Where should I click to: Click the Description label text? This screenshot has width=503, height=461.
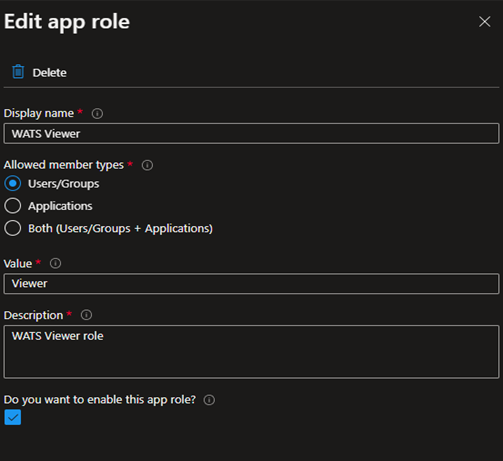click(x=33, y=315)
